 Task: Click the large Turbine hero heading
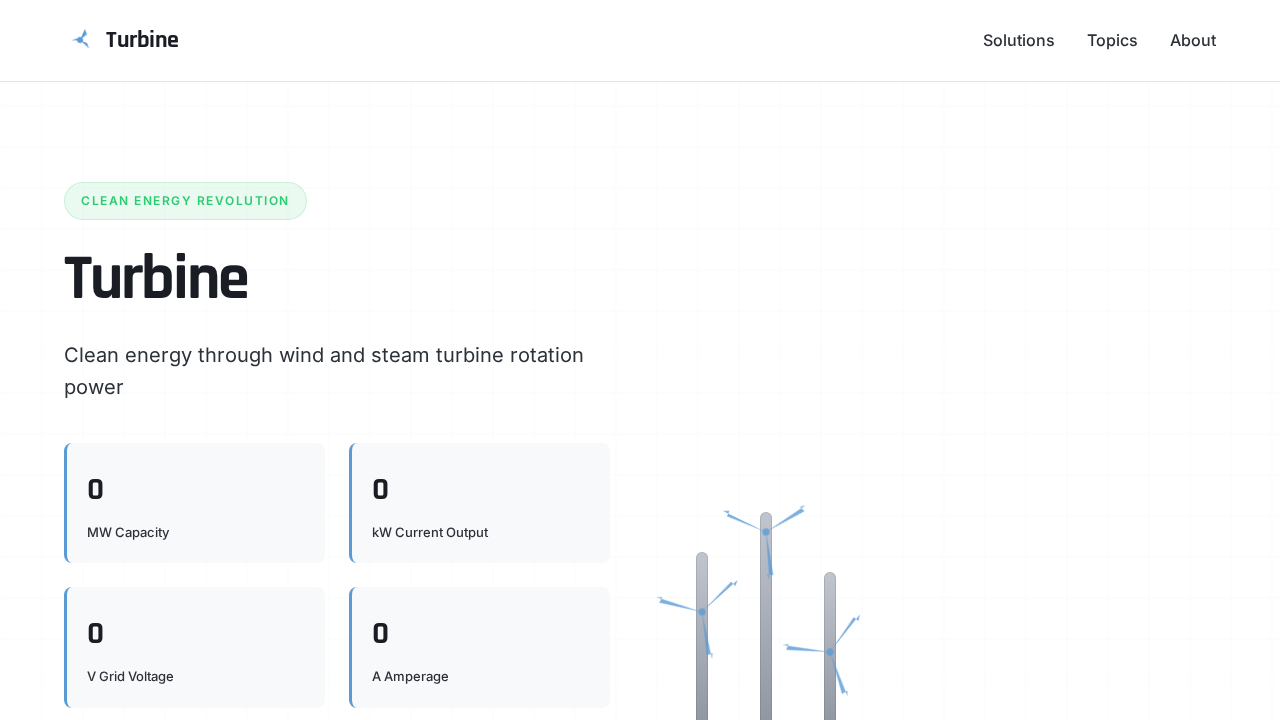pyautogui.click(x=156, y=278)
